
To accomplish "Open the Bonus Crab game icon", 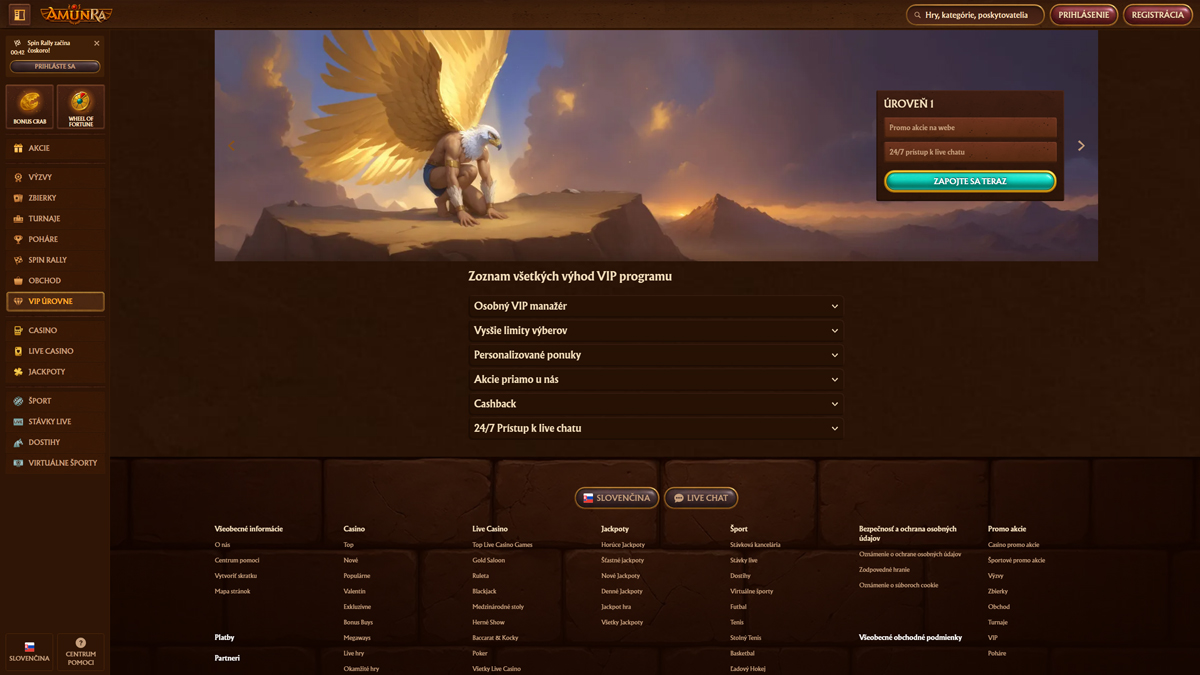I will (30, 106).
